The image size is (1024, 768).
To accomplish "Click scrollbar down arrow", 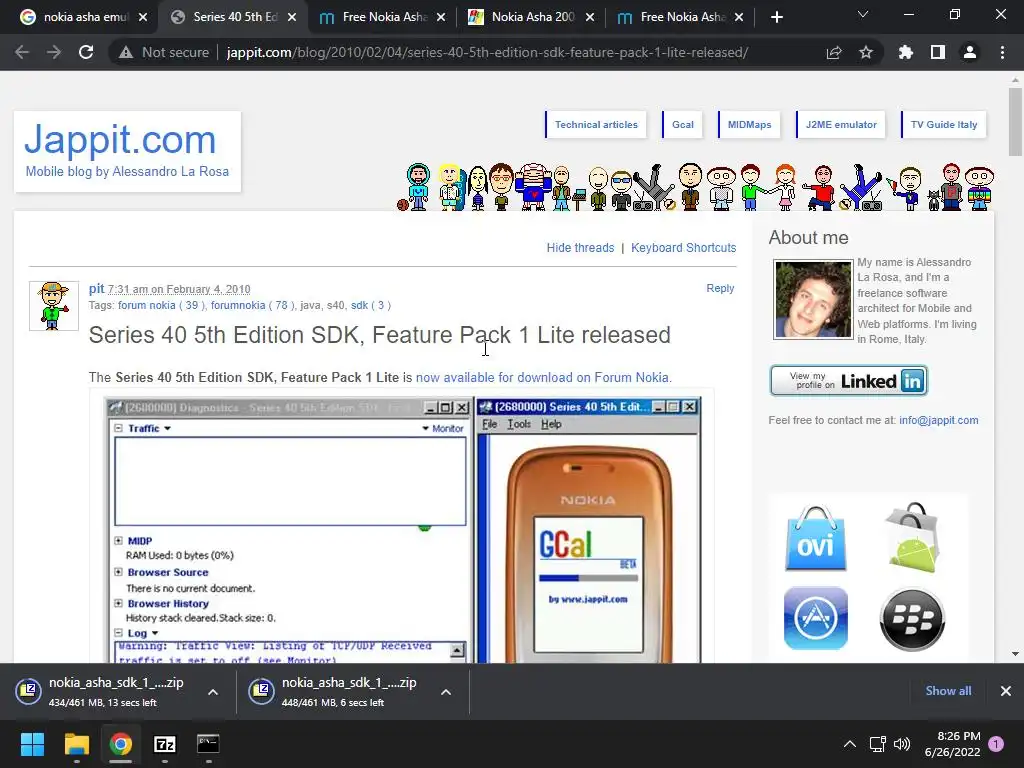I will (1015, 654).
